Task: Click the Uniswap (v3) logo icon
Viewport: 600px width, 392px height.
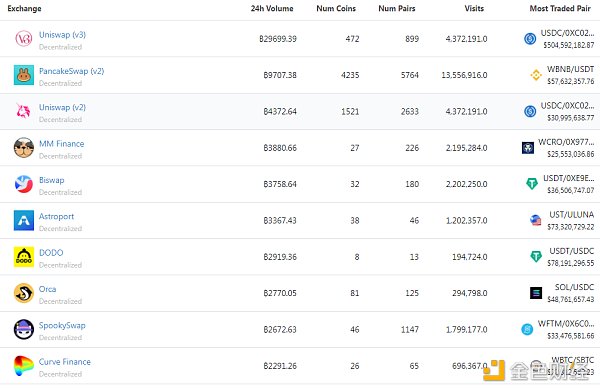Action: (x=24, y=39)
